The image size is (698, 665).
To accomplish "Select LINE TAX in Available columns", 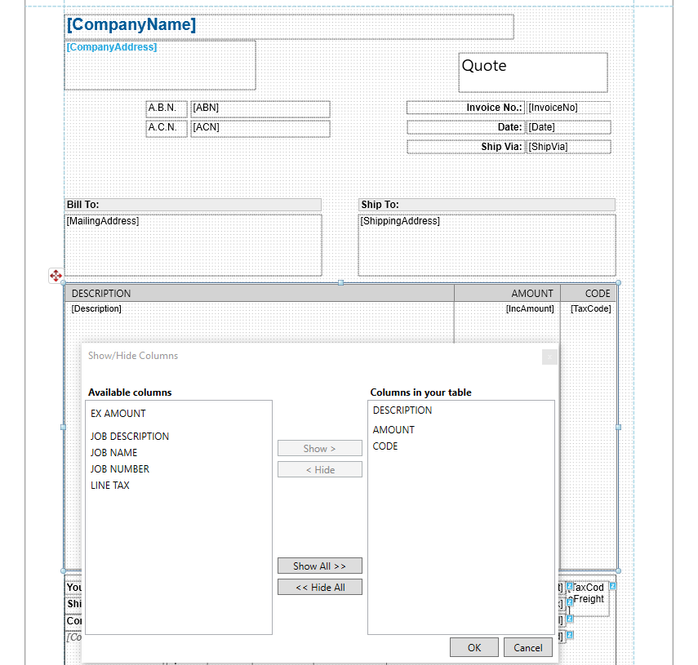I will click(110, 486).
